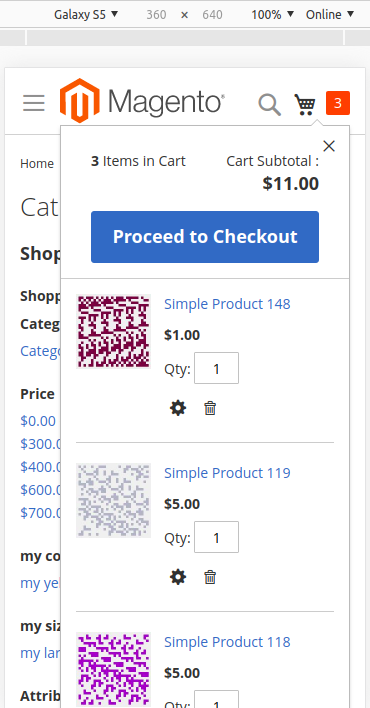Expand the Online throttling dropdown

[330, 14]
